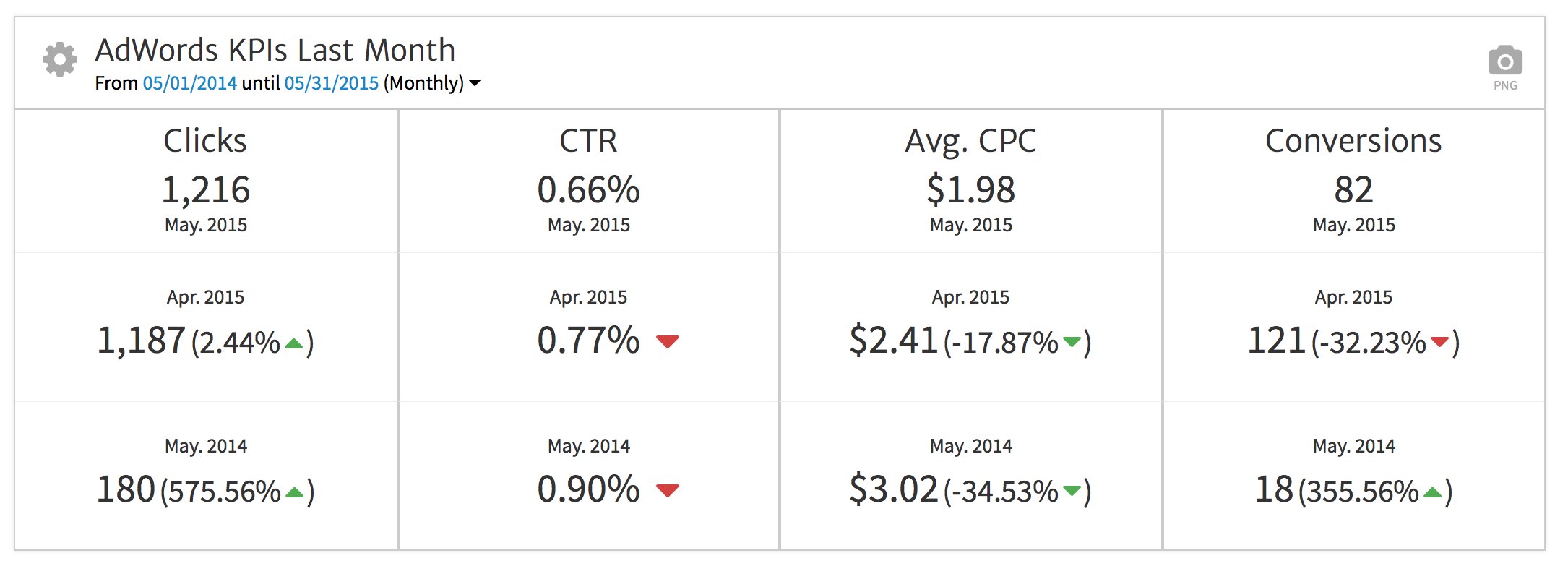Click the Conversions column header
Image resolution: width=1568 pixels, height=561 pixels.
coord(1353,141)
